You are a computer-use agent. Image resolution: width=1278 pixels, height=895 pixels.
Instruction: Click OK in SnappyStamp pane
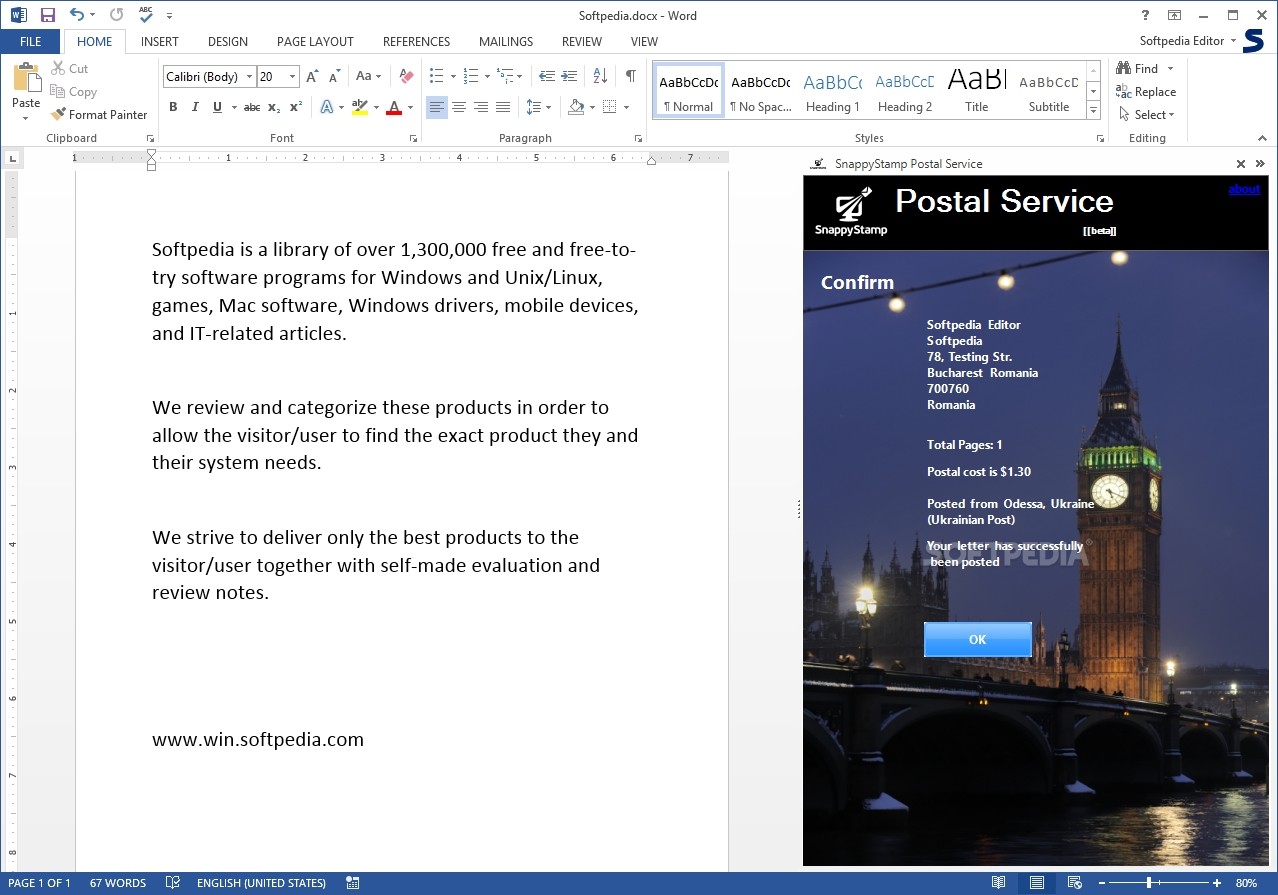[978, 640]
